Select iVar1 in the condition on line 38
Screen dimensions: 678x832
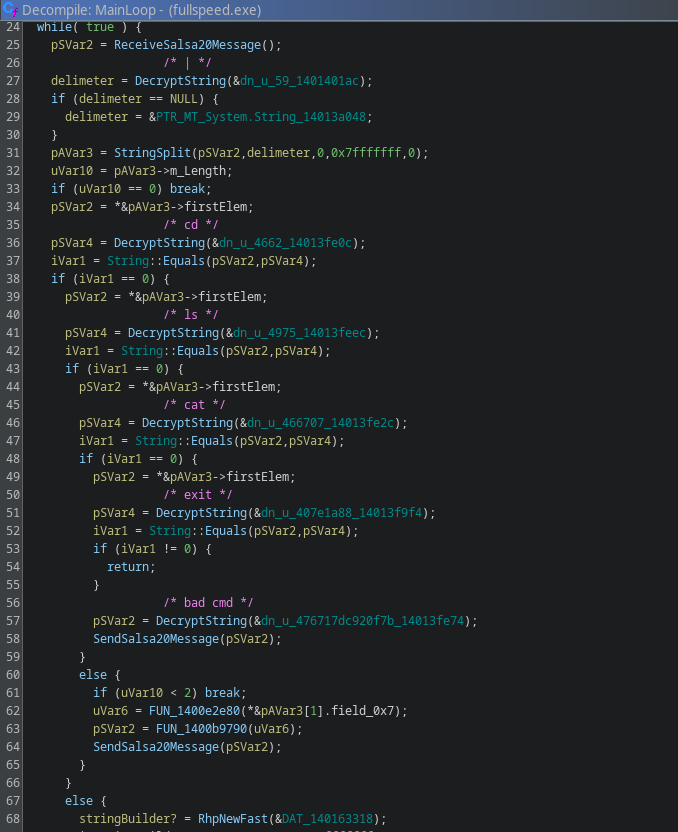tap(96, 279)
